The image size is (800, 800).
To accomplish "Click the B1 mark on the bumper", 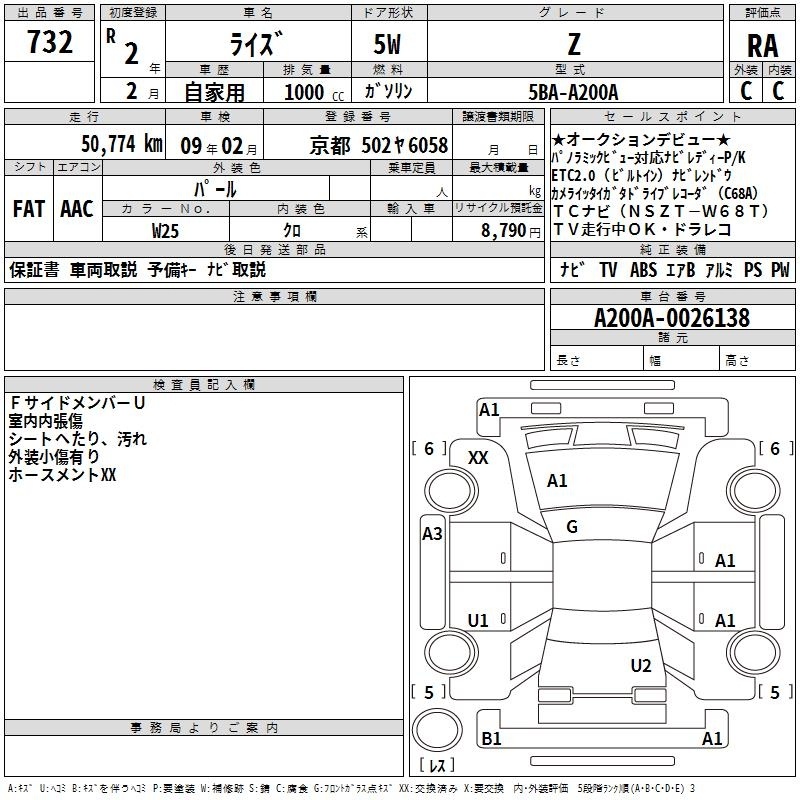I will [x=491, y=739].
